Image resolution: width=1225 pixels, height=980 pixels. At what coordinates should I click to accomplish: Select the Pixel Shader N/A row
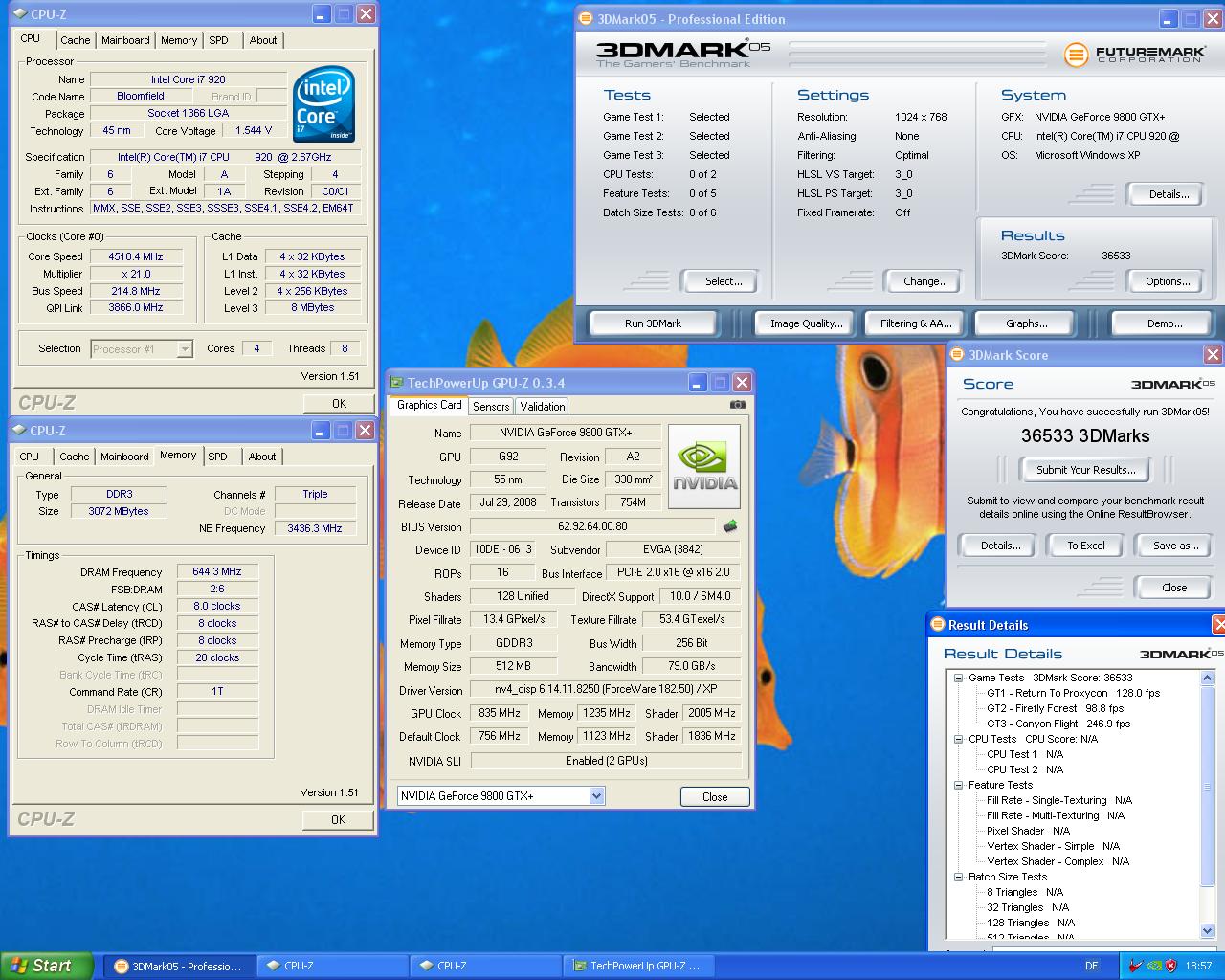tap(1028, 831)
